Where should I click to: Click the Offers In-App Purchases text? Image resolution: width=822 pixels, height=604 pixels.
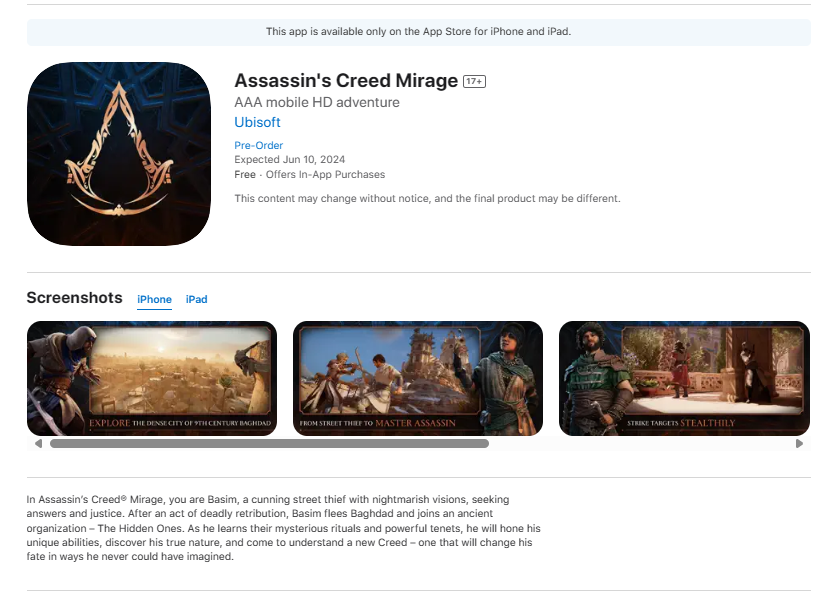[326, 175]
